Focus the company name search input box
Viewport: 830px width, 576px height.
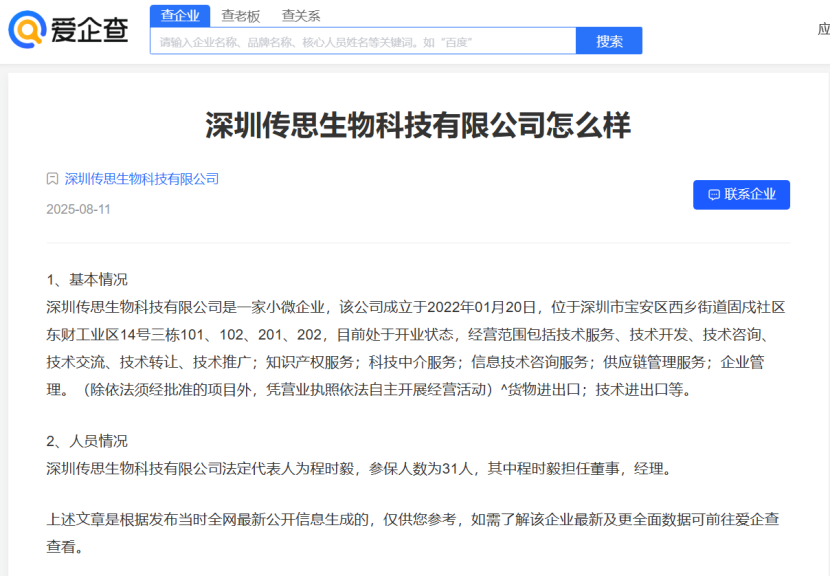[x=363, y=41]
